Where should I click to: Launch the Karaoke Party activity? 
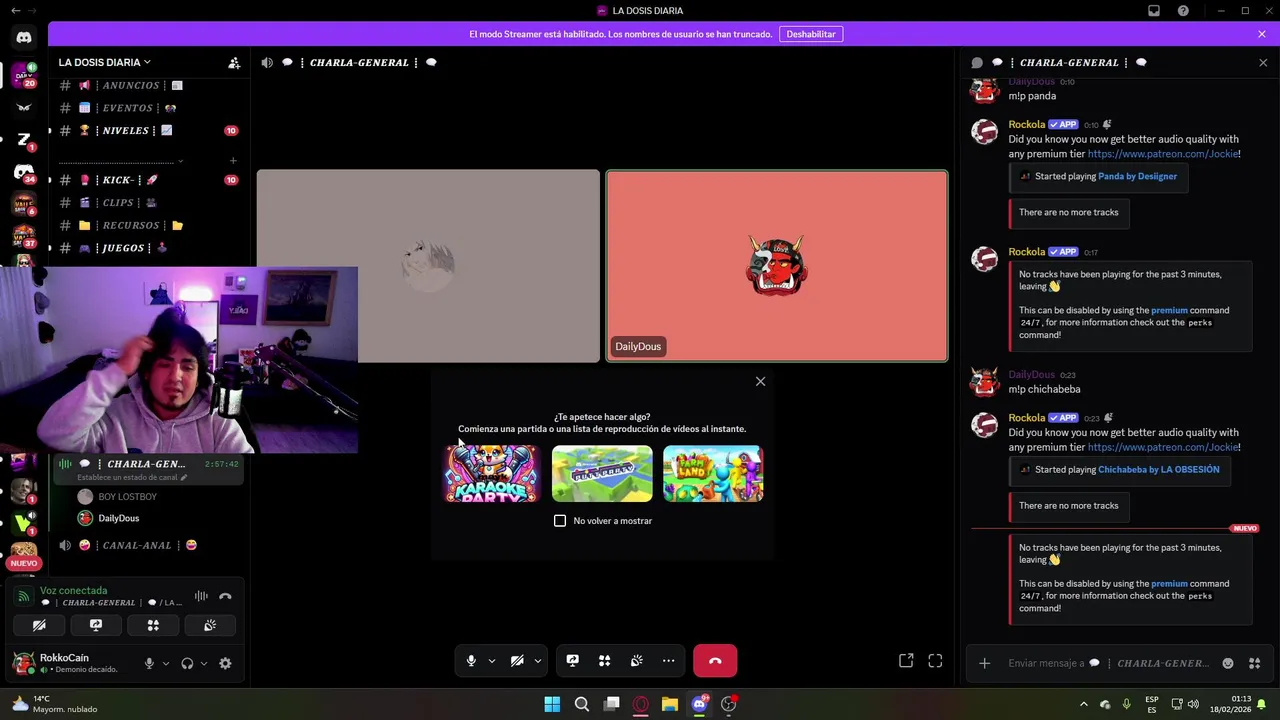(491, 473)
